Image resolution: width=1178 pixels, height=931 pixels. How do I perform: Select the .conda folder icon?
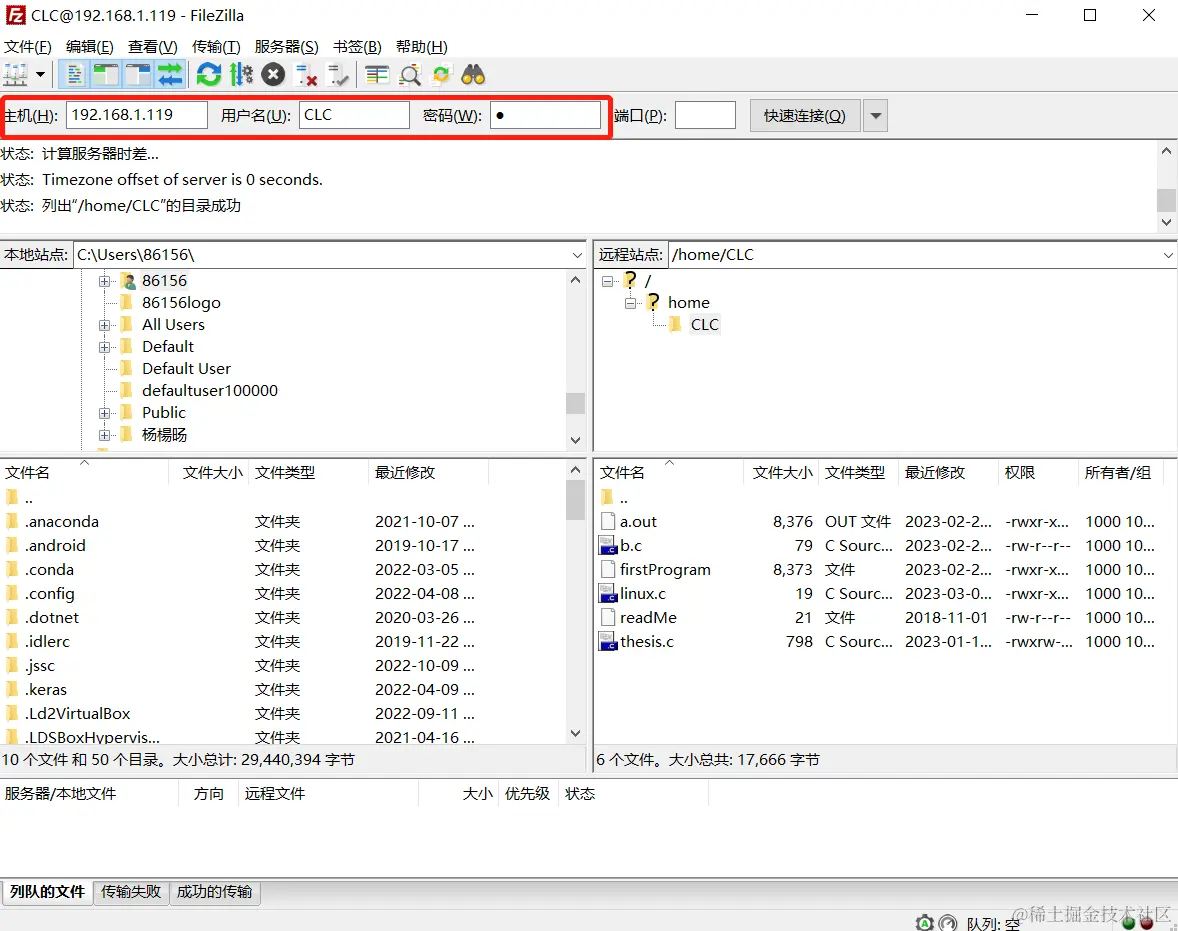tap(11, 570)
